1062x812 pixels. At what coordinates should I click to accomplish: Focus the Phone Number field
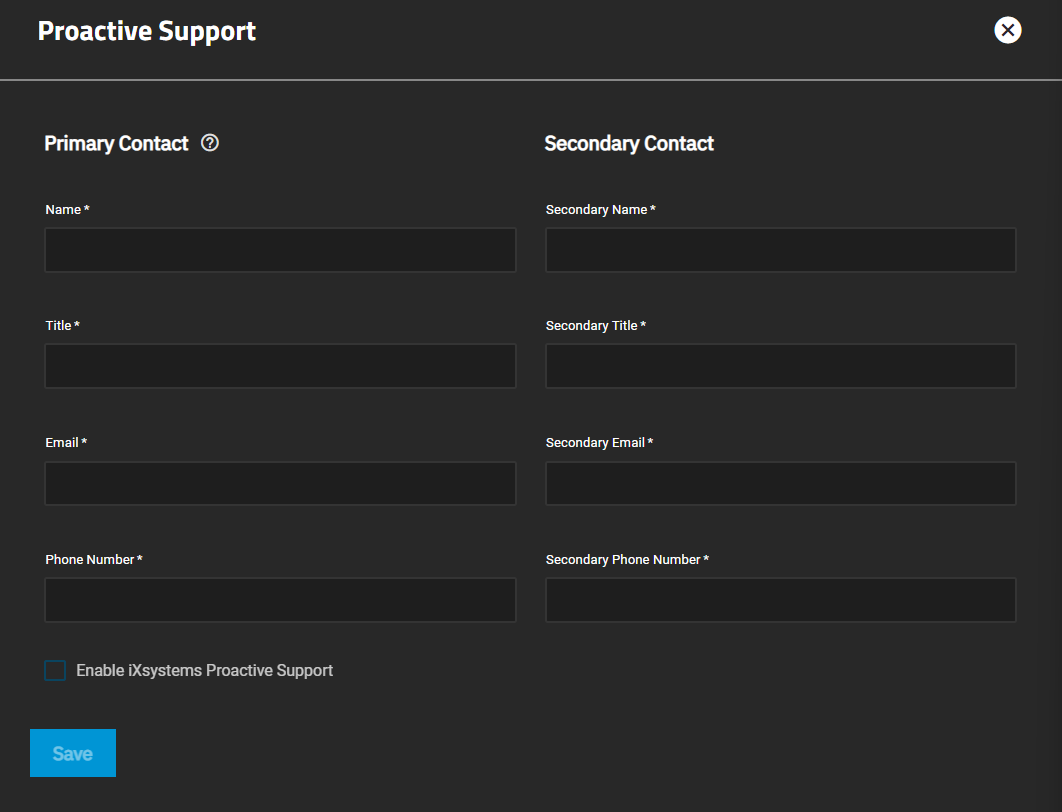click(280, 599)
